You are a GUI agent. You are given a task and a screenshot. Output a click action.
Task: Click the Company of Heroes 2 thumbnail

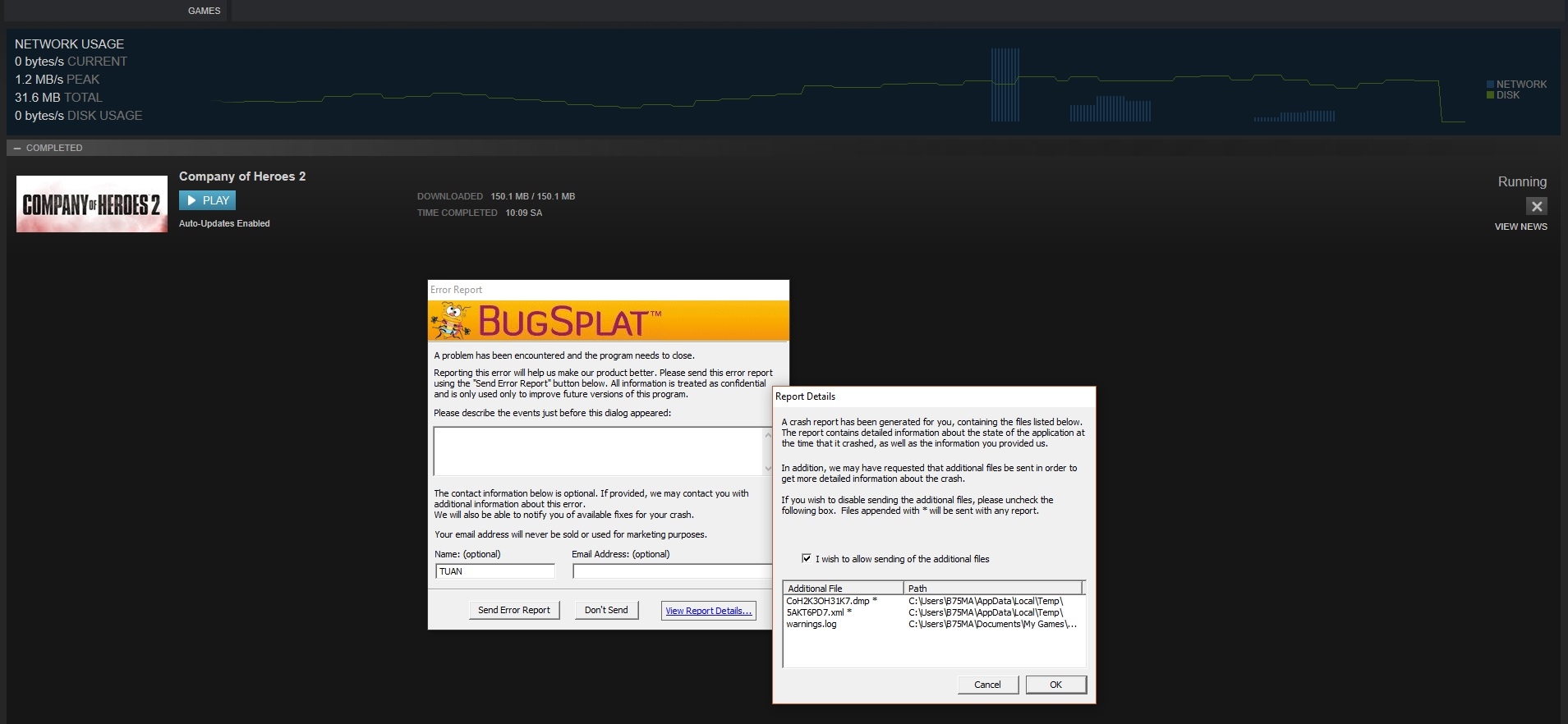click(x=92, y=204)
